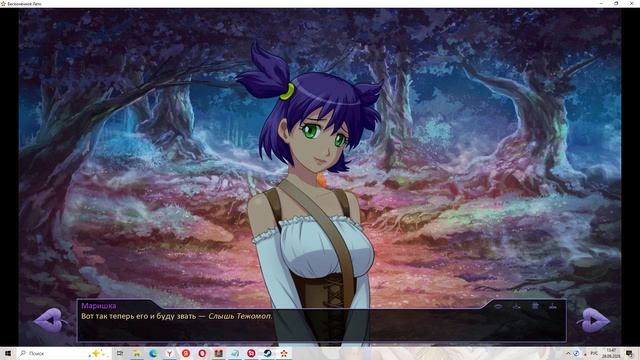Click the speaker name Маришка
The height and width of the screenshot is (360, 640).
tap(98, 305)
